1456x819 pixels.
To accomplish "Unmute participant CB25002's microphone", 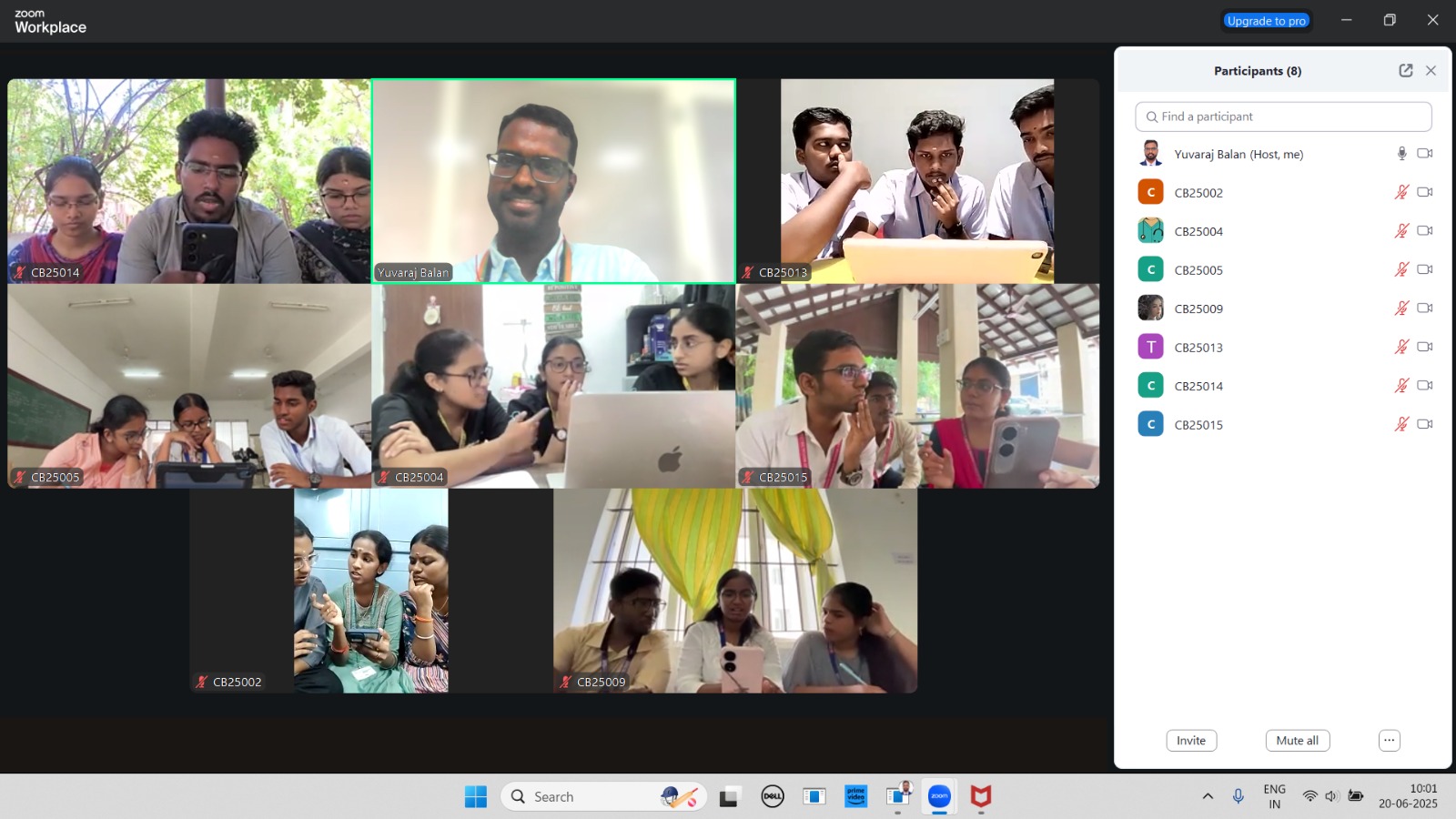I will (x=1401, y=192).
